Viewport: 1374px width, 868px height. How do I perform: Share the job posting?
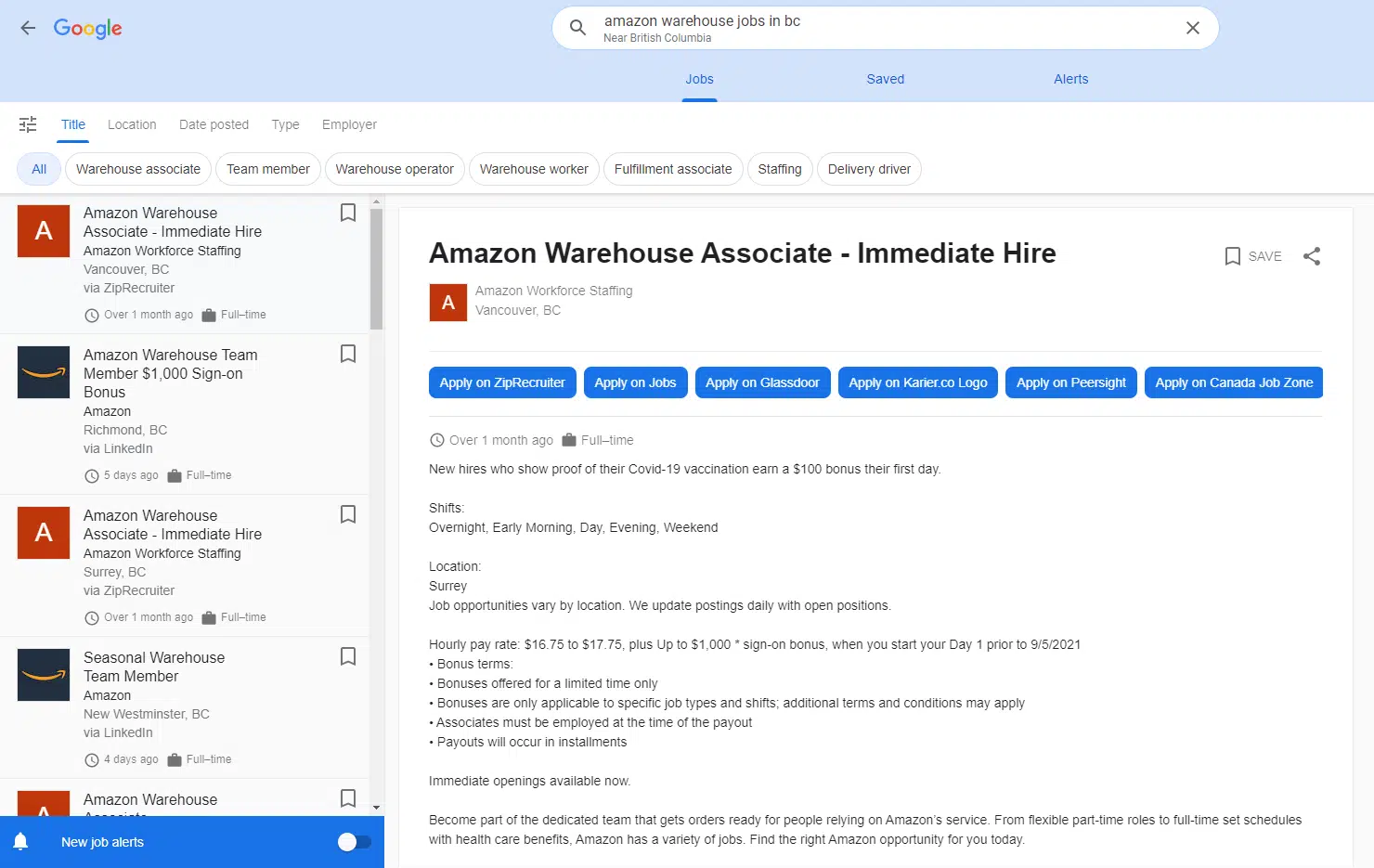tap(1312, 256)
